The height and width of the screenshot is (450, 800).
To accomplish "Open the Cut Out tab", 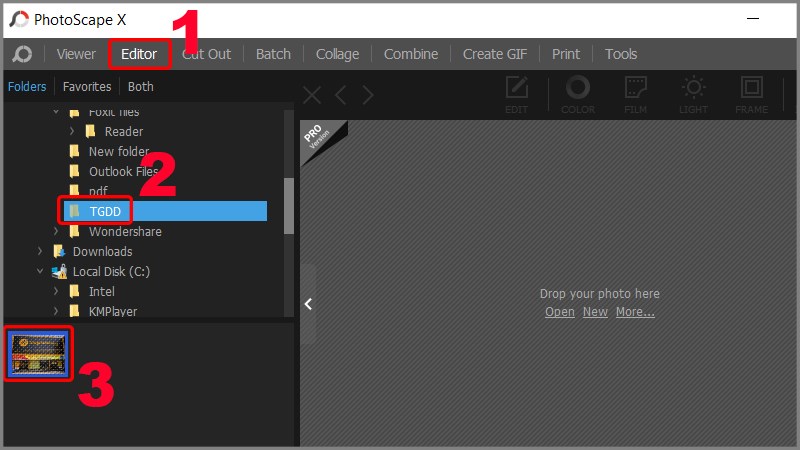I will (207, 54).
